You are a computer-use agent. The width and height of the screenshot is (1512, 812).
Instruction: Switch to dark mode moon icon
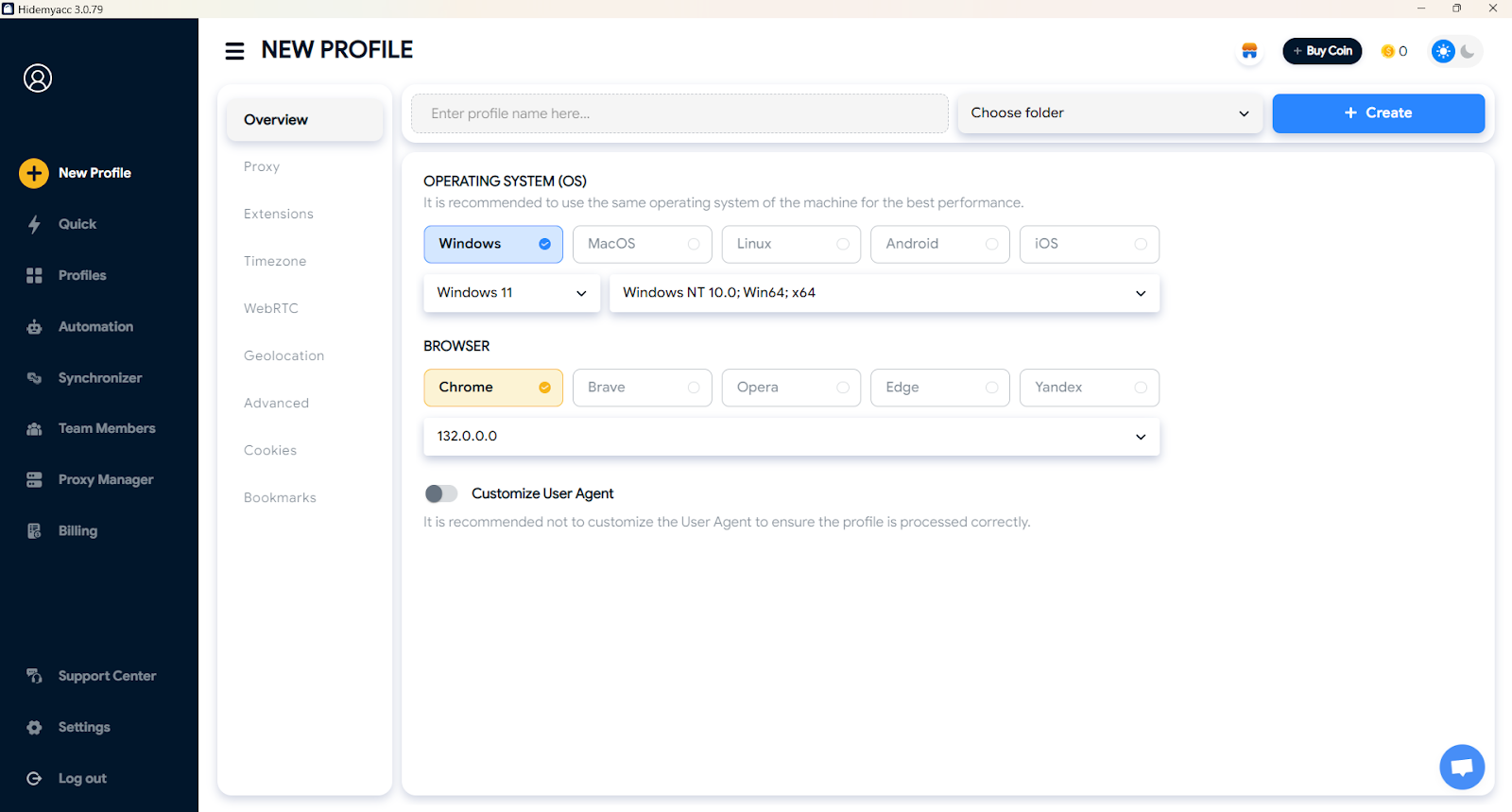click(x=1468, y=51)
